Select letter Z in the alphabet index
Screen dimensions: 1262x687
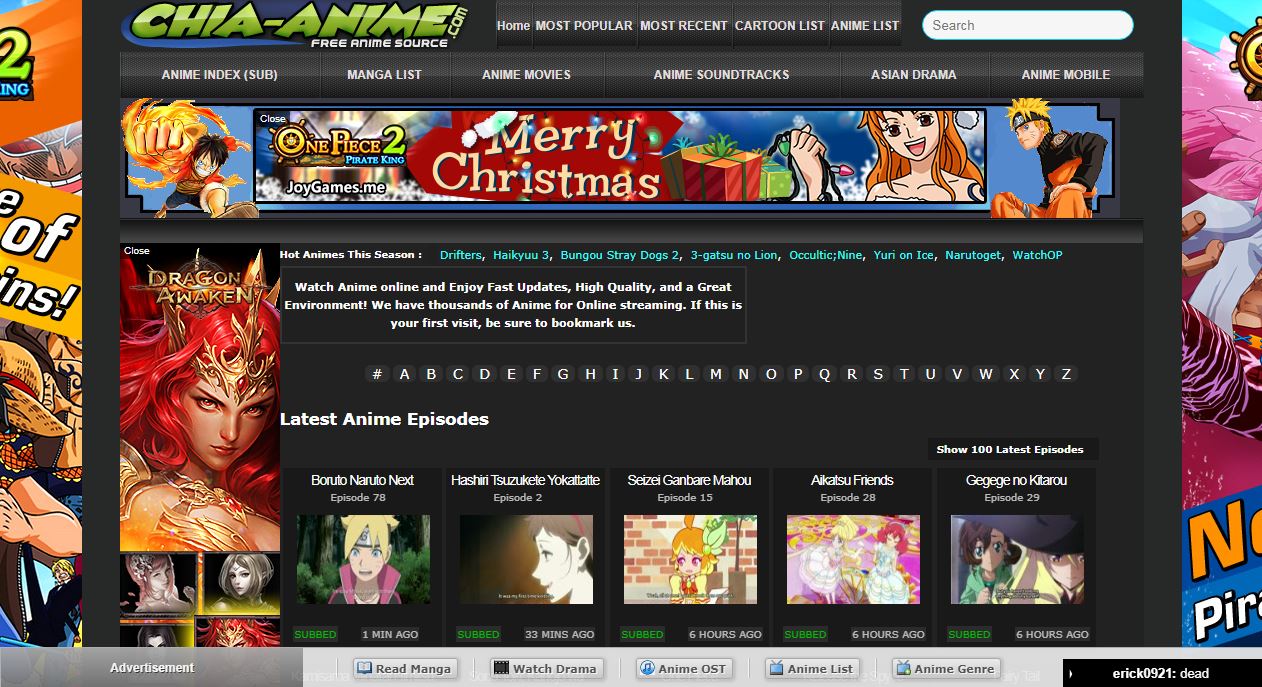[x=1066, y=374]
